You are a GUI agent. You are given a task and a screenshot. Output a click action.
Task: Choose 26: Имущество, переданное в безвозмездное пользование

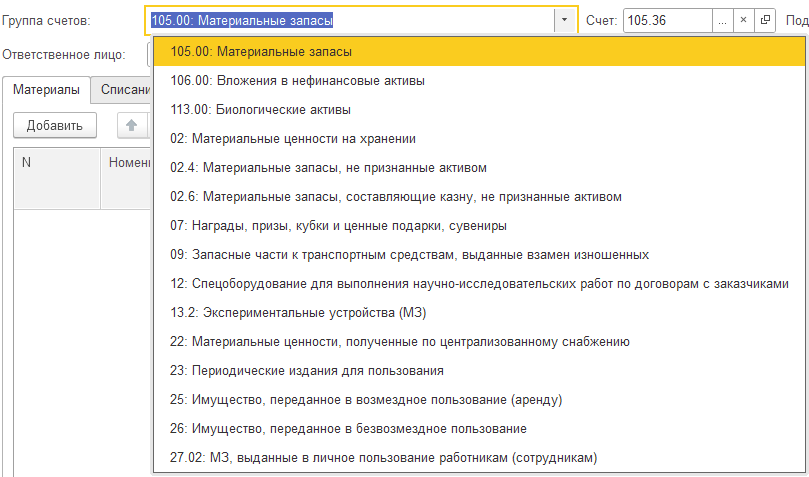click(479, 429)
